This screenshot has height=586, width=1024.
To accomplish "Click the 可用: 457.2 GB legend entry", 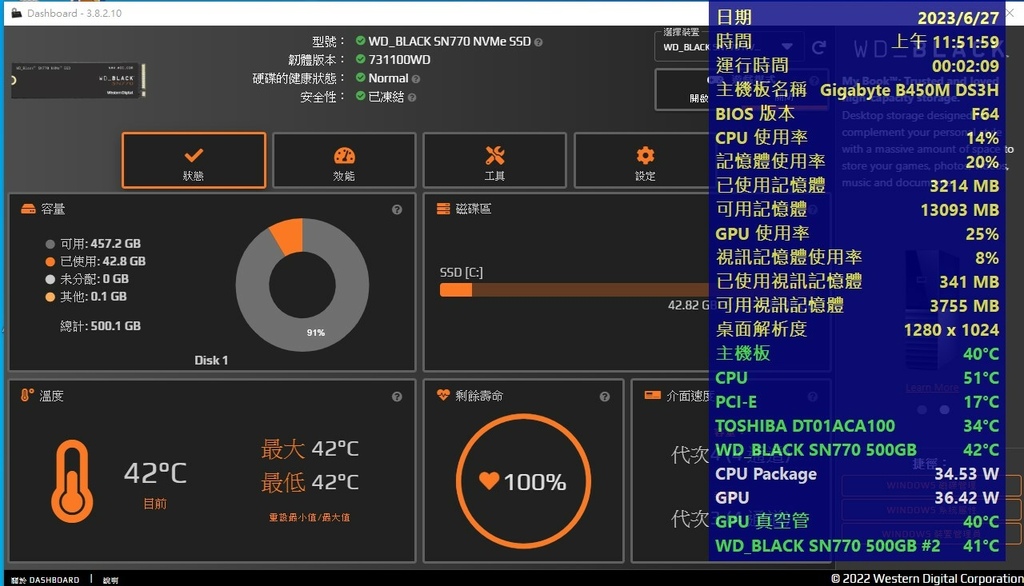I will point(93,244).
